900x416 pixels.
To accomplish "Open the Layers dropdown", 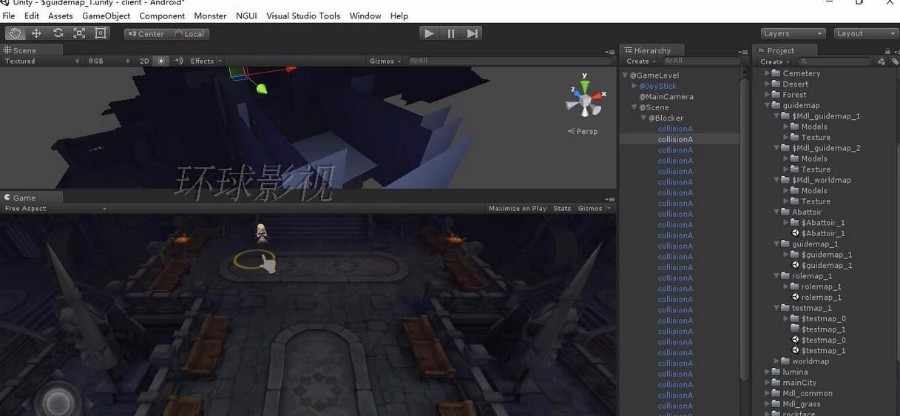I will click(x=793, y=33).
